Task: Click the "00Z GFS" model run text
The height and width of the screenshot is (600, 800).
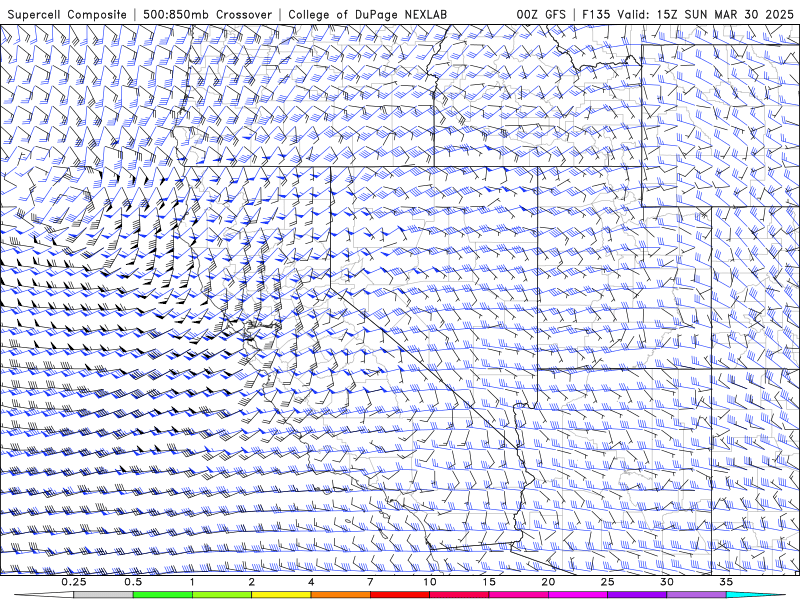Action: (541, 14)
